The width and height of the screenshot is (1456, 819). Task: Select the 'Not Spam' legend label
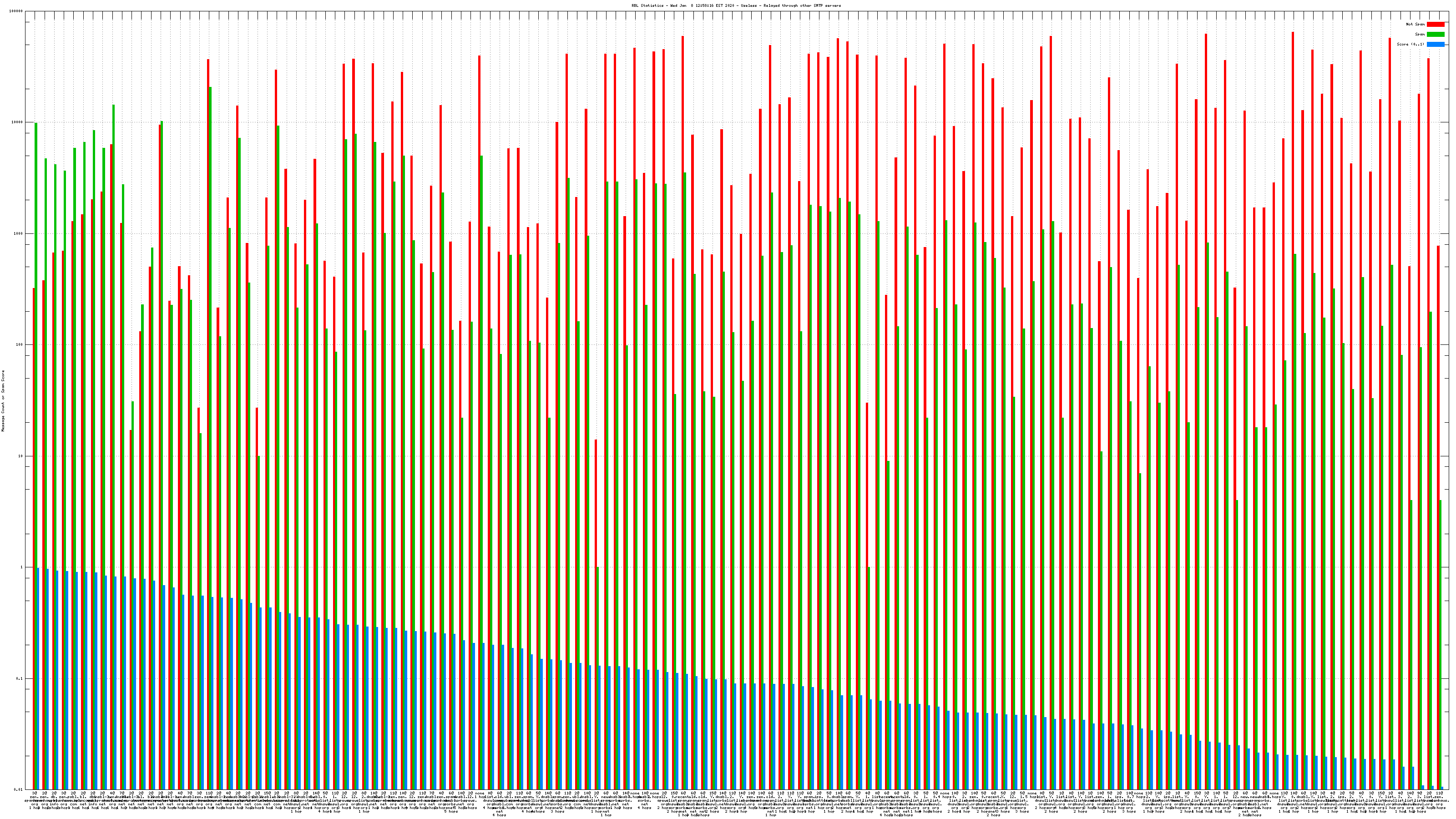1416,24
